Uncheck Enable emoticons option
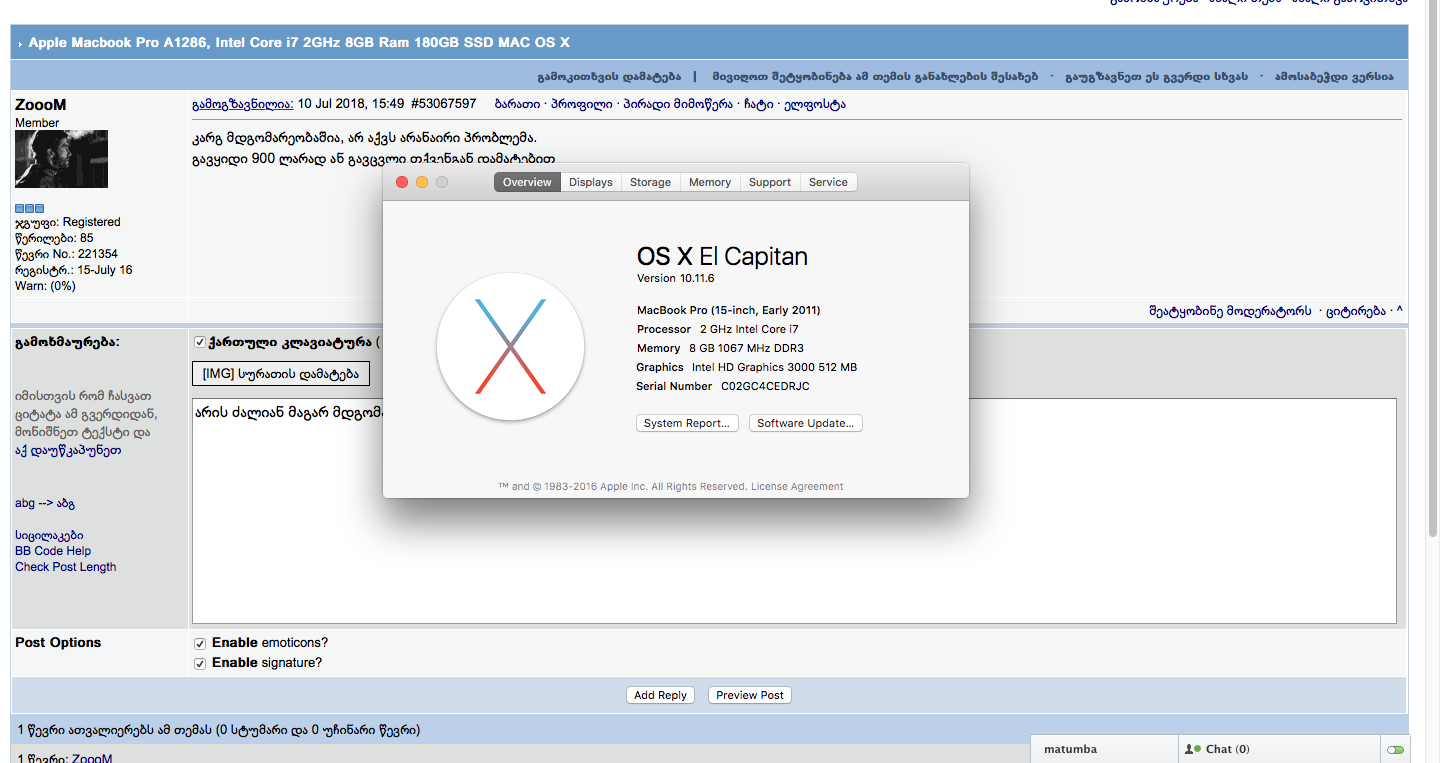Viewport: 1440px width, 763px height. click(200, 643)
